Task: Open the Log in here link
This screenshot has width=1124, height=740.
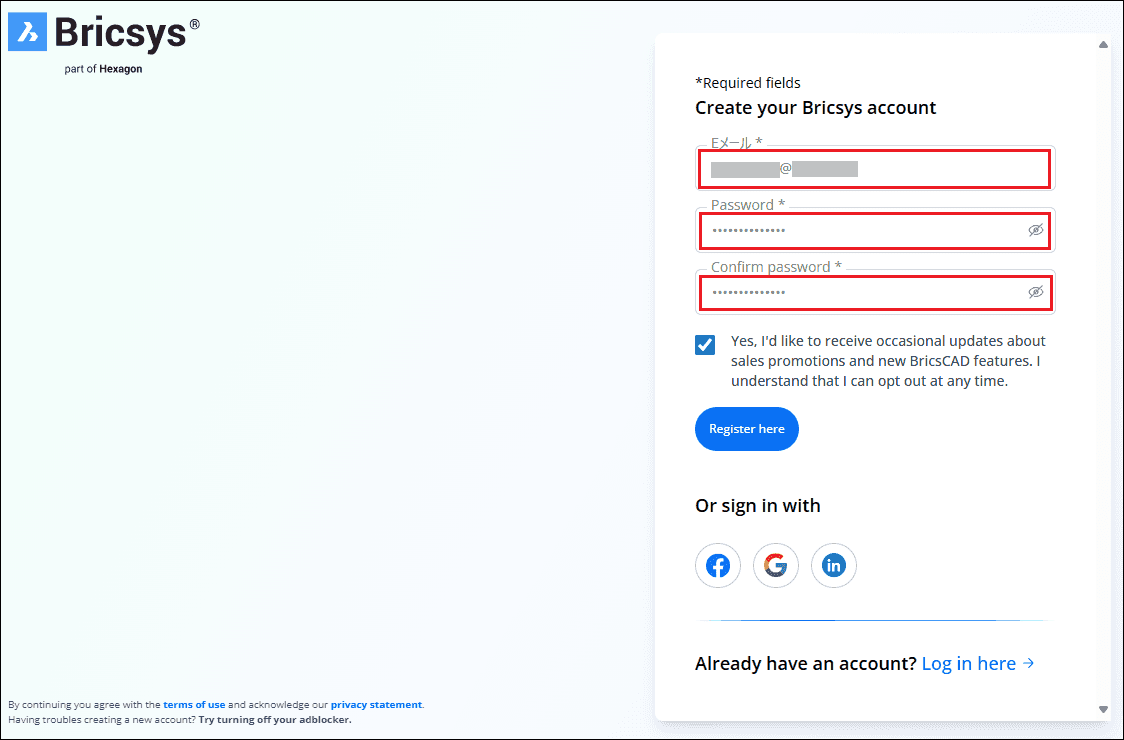Action: pyautogui.click(x=968, y=663)
